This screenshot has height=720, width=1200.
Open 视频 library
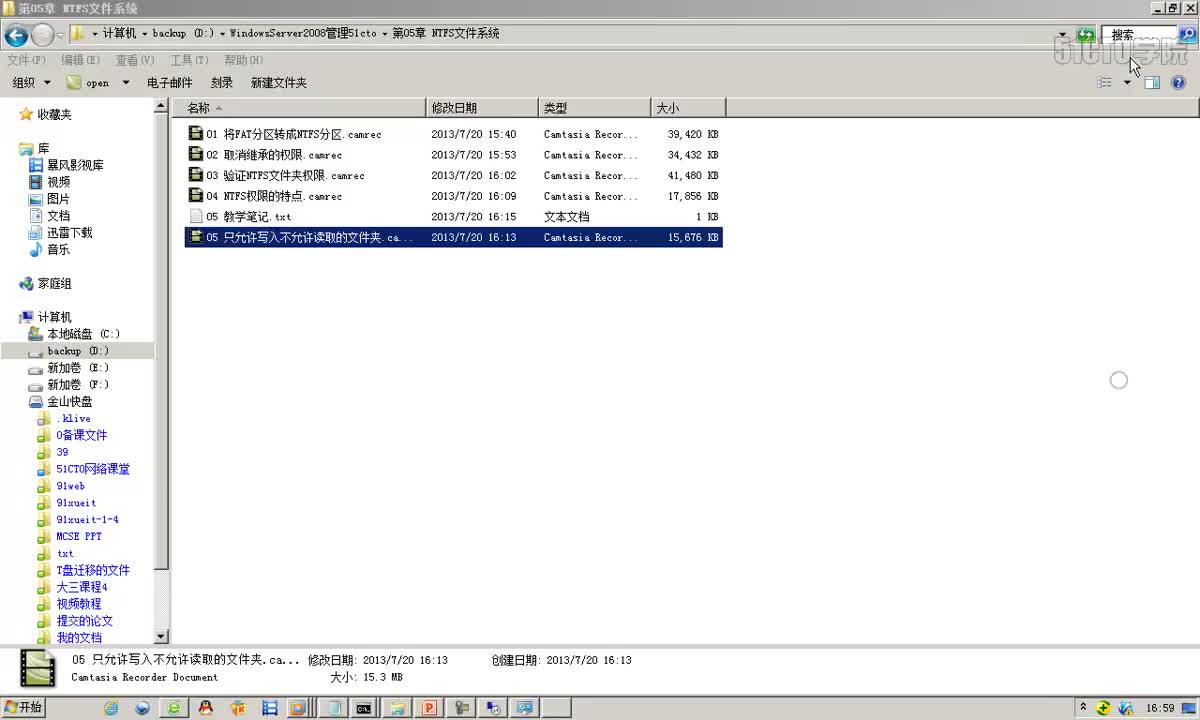[x=58, y=182]
